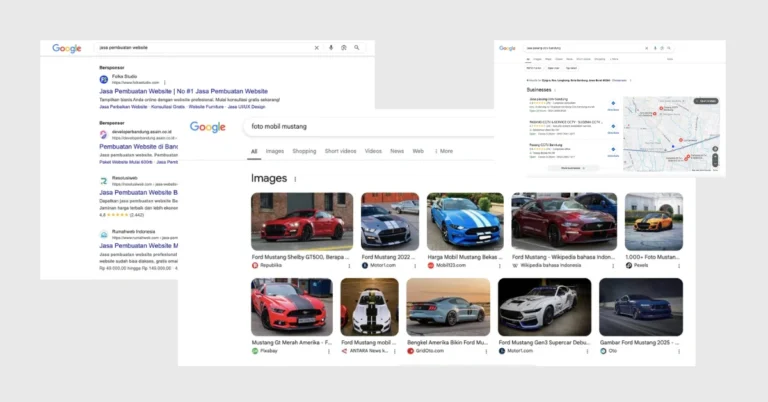
Task: Open three-dot menu for Oto image result
Action: tap(679, 351)
